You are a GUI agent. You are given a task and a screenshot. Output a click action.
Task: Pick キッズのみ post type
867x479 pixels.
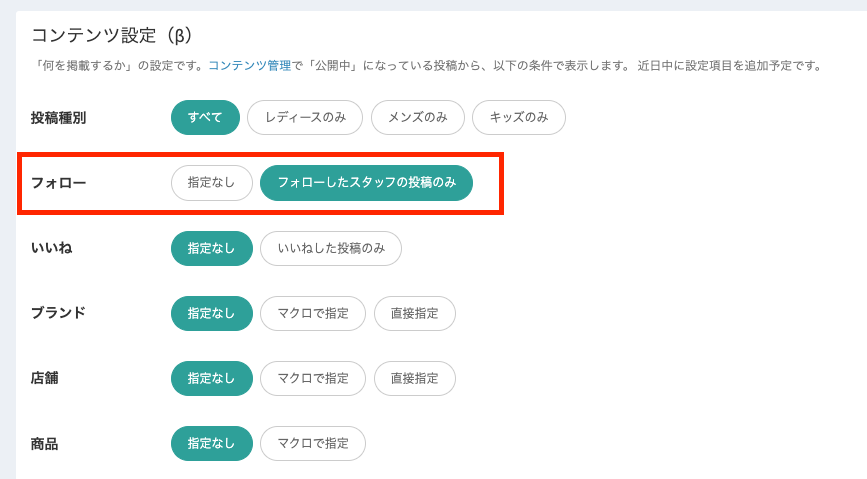pyautogui.click(x=518, y=117)
